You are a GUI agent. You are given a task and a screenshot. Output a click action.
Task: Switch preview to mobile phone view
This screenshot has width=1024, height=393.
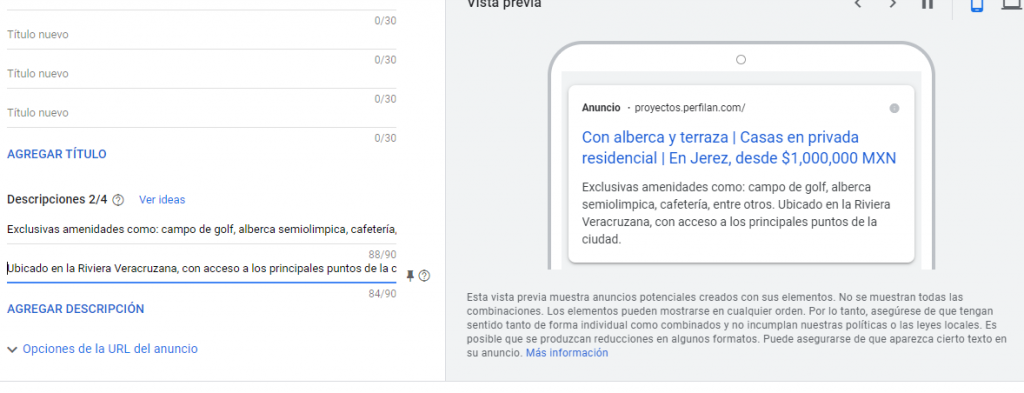coord(976,5)
